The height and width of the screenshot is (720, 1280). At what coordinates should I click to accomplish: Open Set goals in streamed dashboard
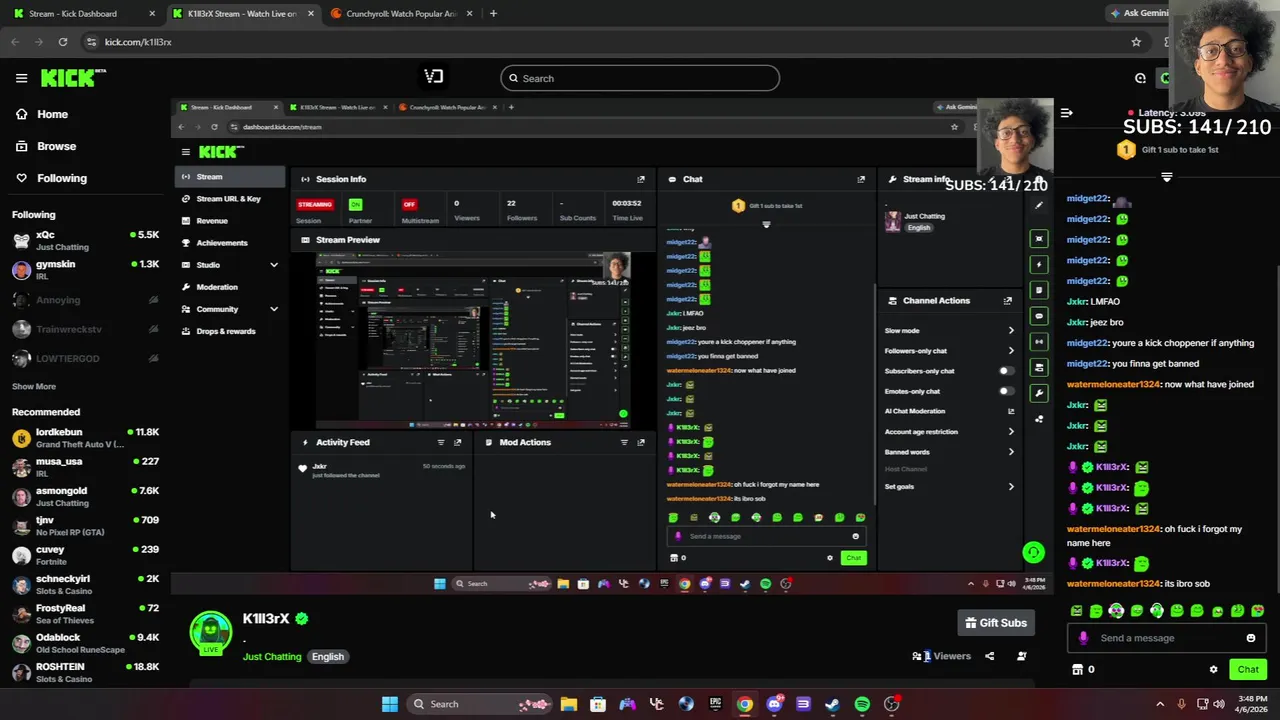tap(950, 487)
